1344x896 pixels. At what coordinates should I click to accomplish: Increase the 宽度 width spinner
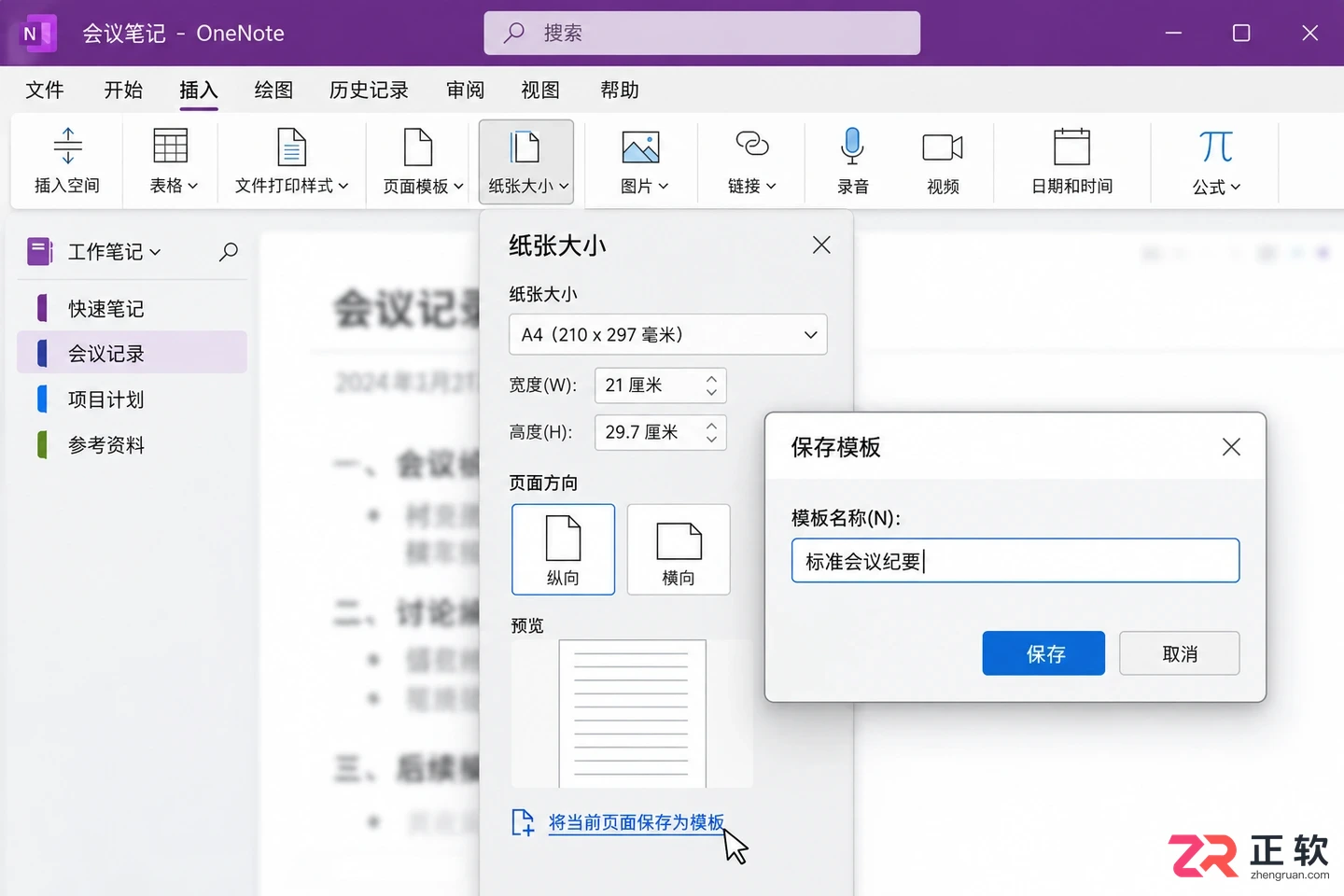coord(712,378)
